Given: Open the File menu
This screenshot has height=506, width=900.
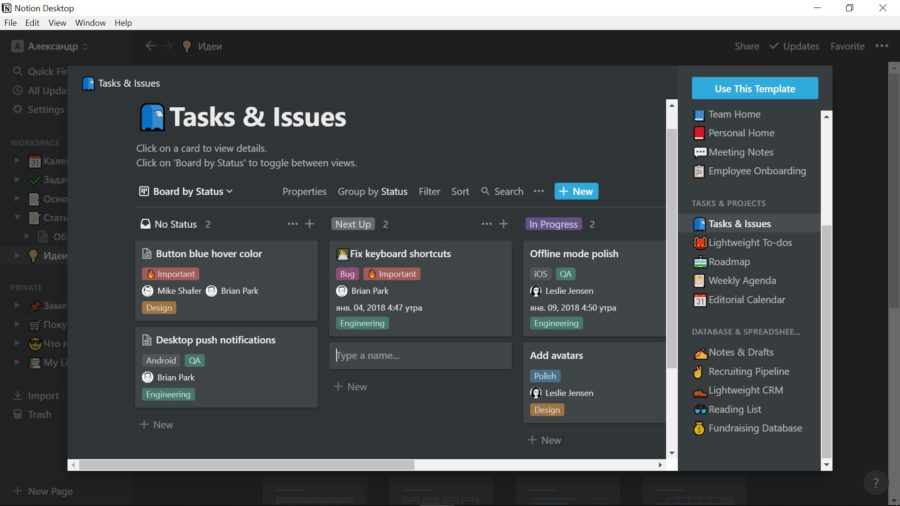Looking at the screenshot, I should [10, 23].
